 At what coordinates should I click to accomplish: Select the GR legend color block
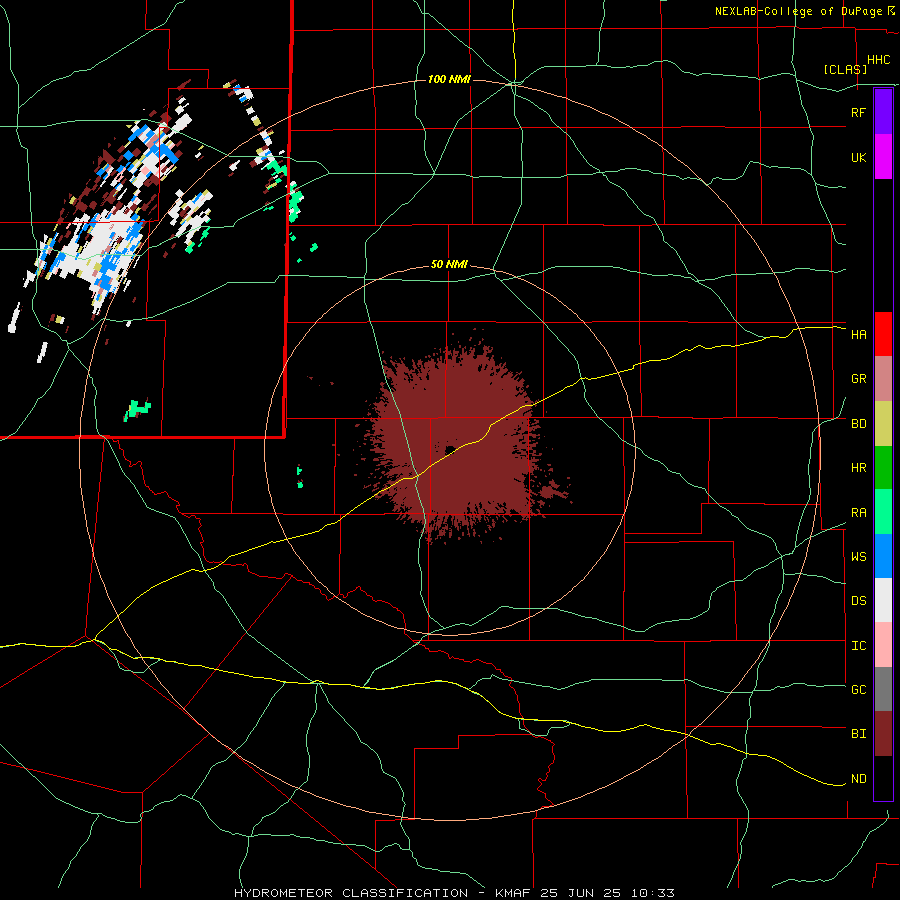[x=883, y=379]
